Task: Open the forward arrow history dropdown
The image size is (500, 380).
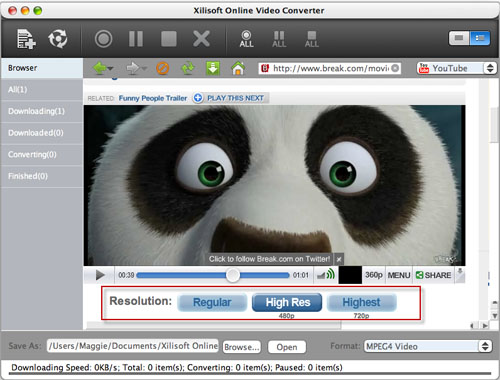Action: 144,68
